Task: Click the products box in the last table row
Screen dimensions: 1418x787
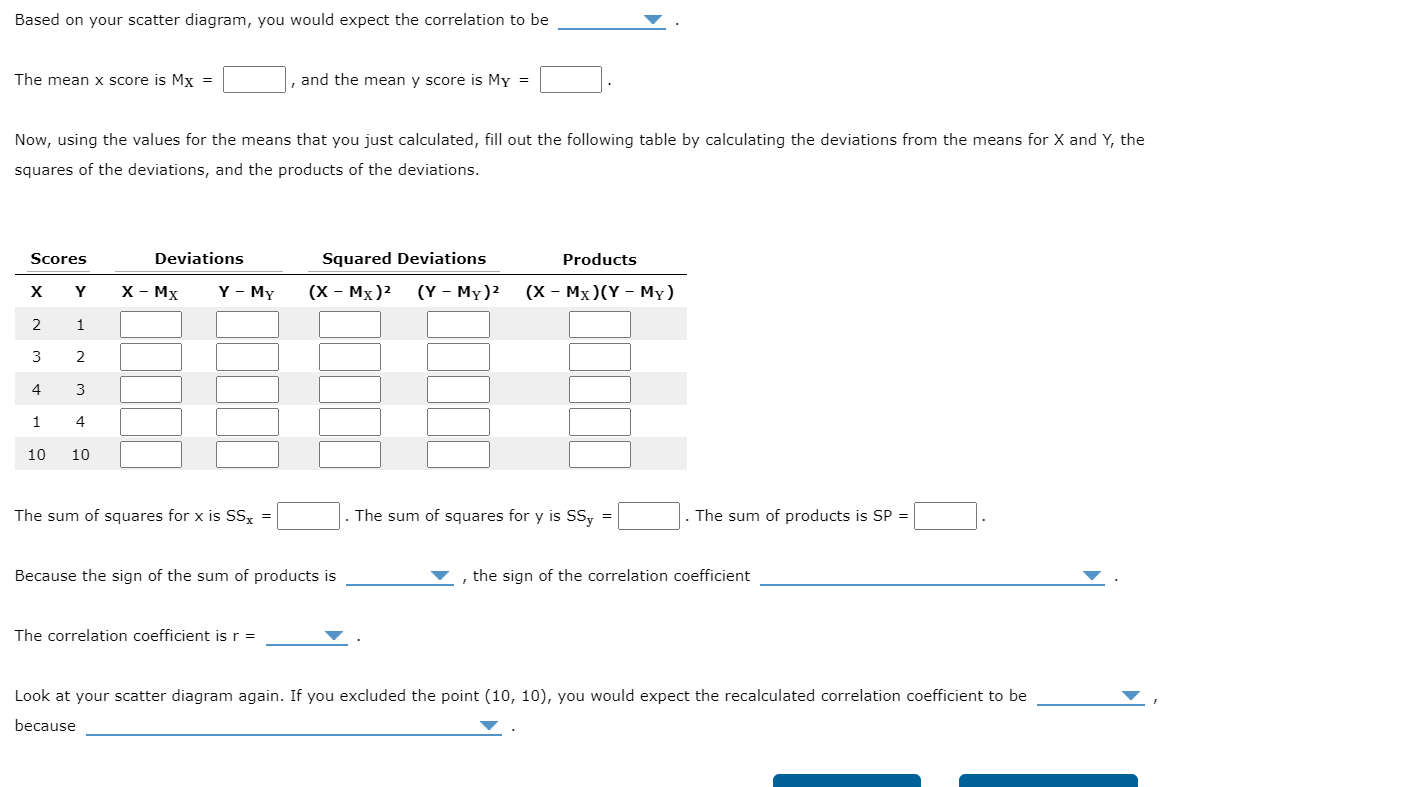Action: click(x=600, y=454)
